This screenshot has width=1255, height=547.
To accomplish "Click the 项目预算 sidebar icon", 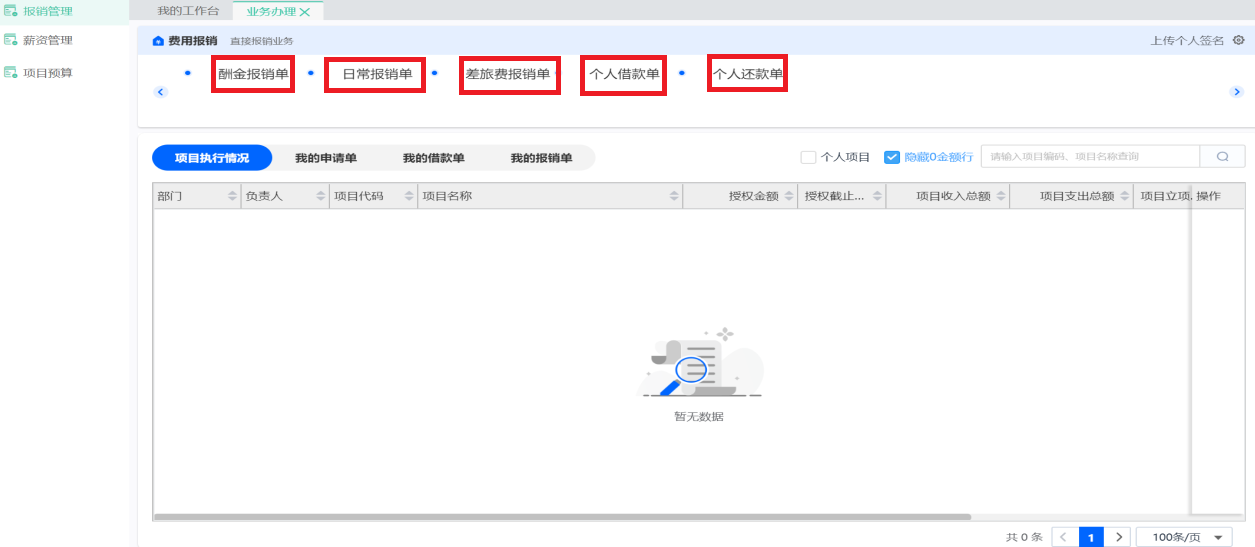I will [x=11, y=73].
